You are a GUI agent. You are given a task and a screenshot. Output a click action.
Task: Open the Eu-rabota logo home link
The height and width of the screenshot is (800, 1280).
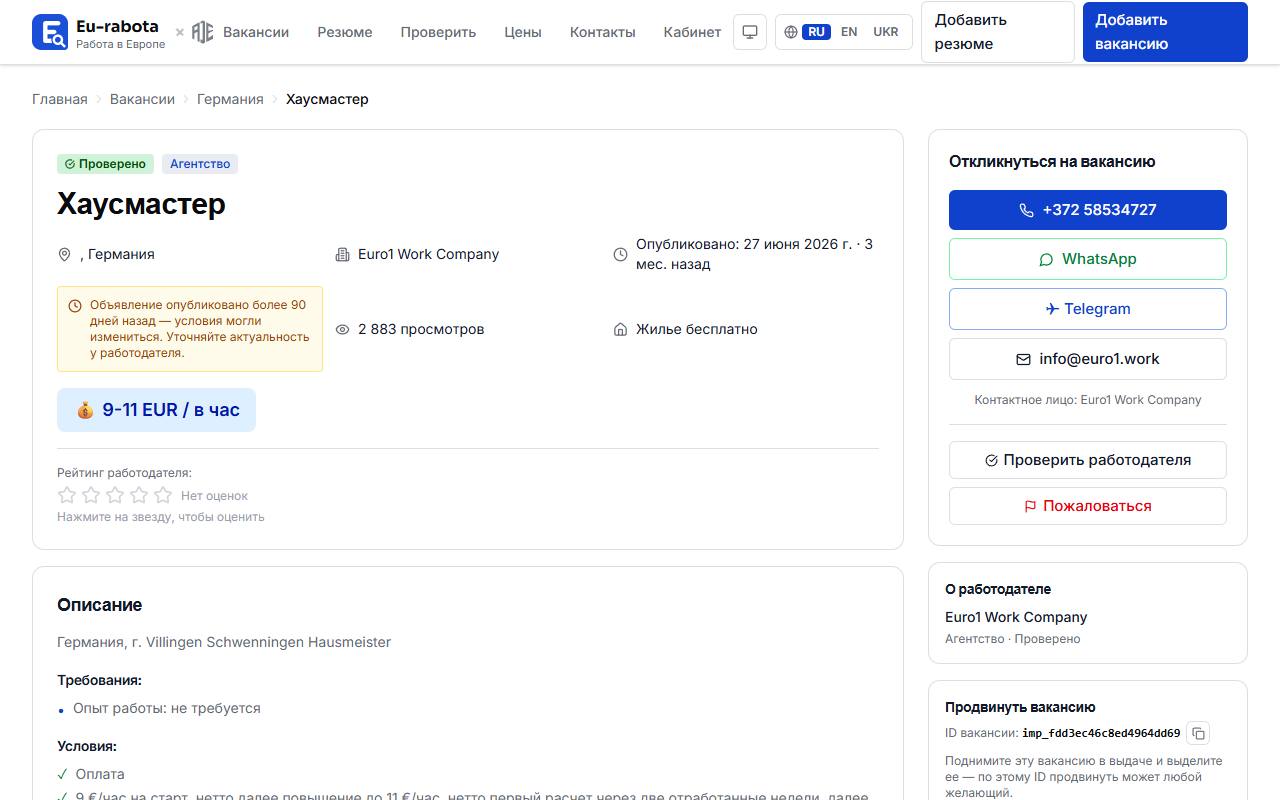click(99, 32)
